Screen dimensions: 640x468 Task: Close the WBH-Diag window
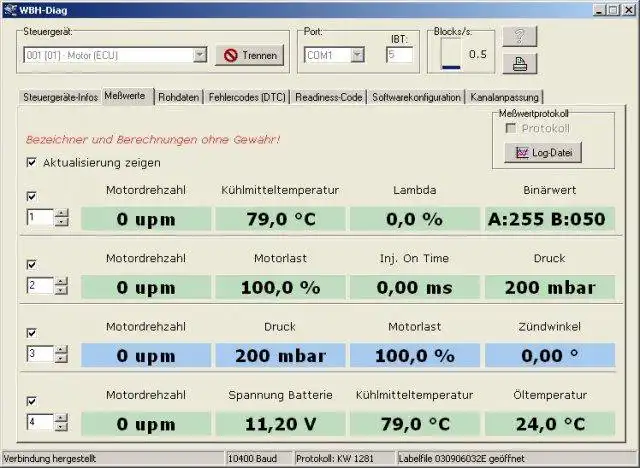click(629, 10)
